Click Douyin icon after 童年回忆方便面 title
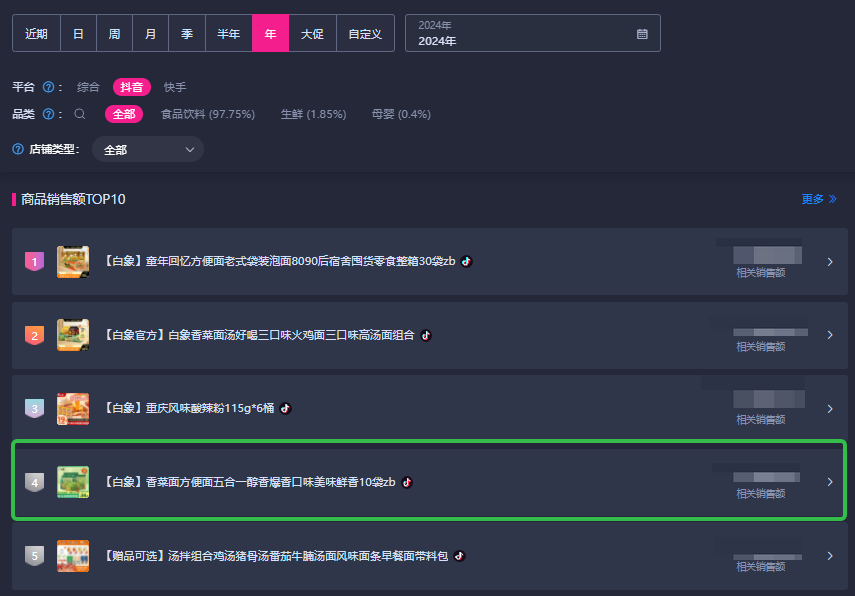 coord(467,261)
